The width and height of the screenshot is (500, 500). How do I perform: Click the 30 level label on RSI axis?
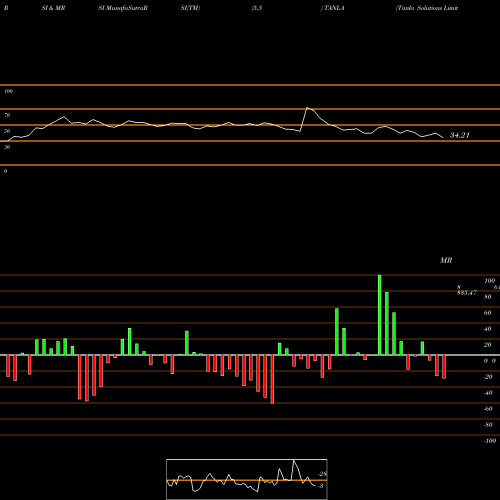7,147
